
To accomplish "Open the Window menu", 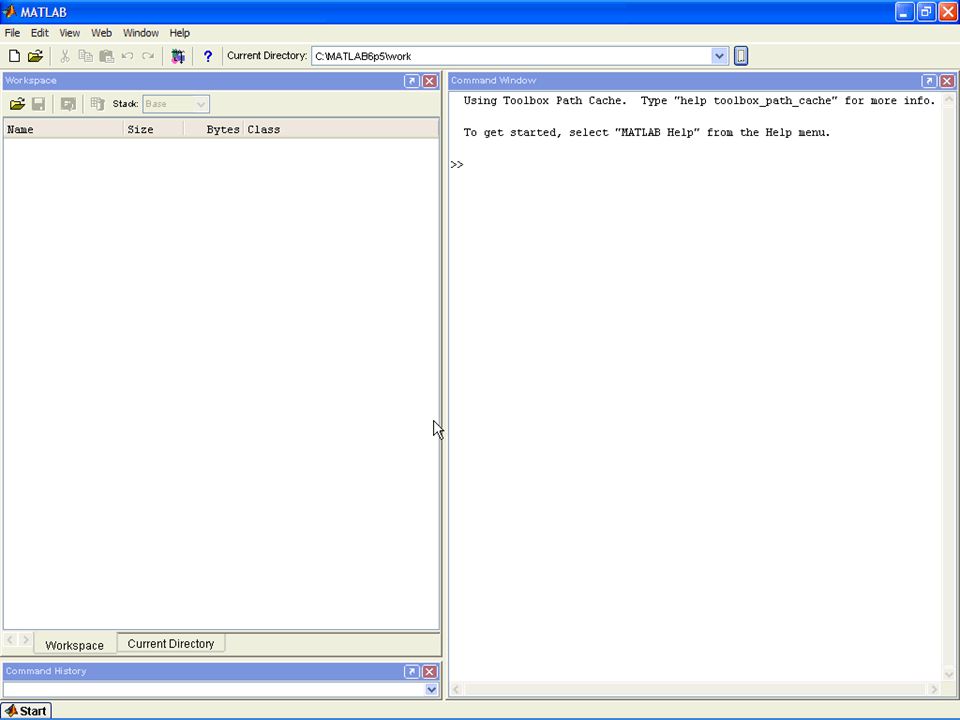I will point(141,33).
